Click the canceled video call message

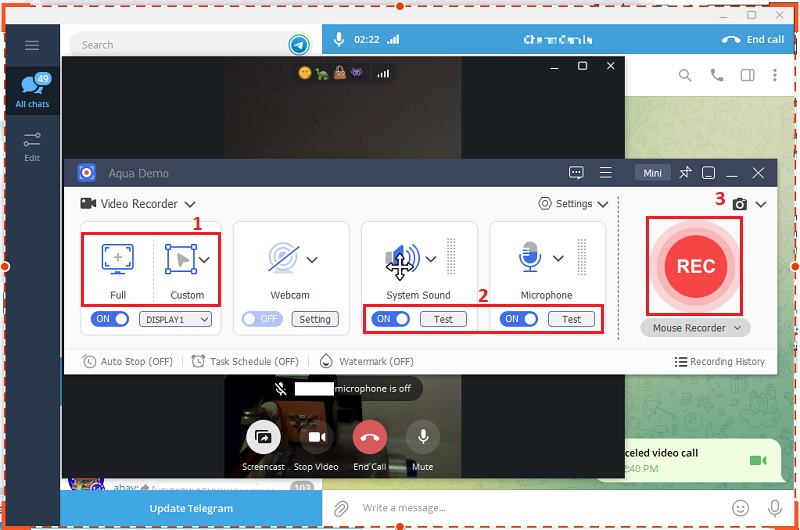(x=703, y=461)
